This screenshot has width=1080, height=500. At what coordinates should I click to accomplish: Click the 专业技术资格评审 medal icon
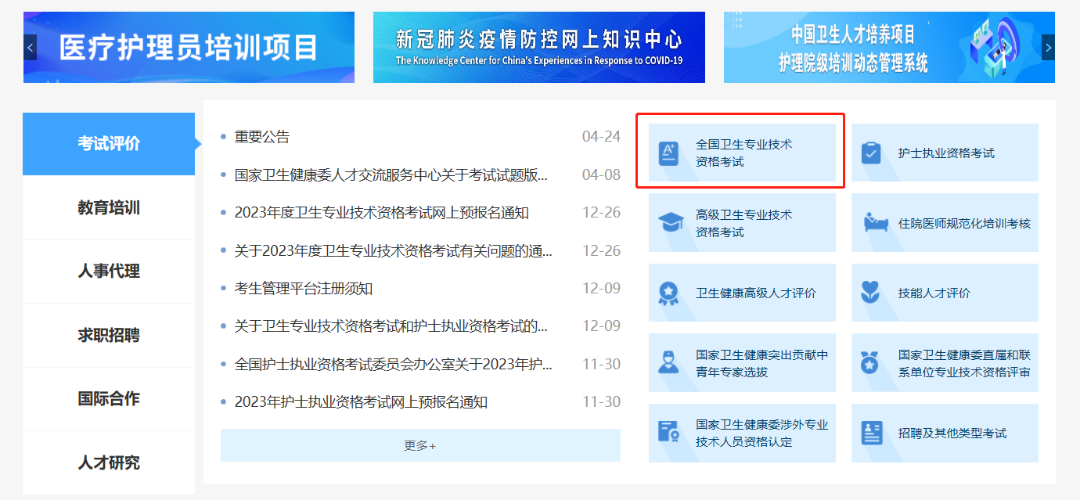(x=871, y=363)
